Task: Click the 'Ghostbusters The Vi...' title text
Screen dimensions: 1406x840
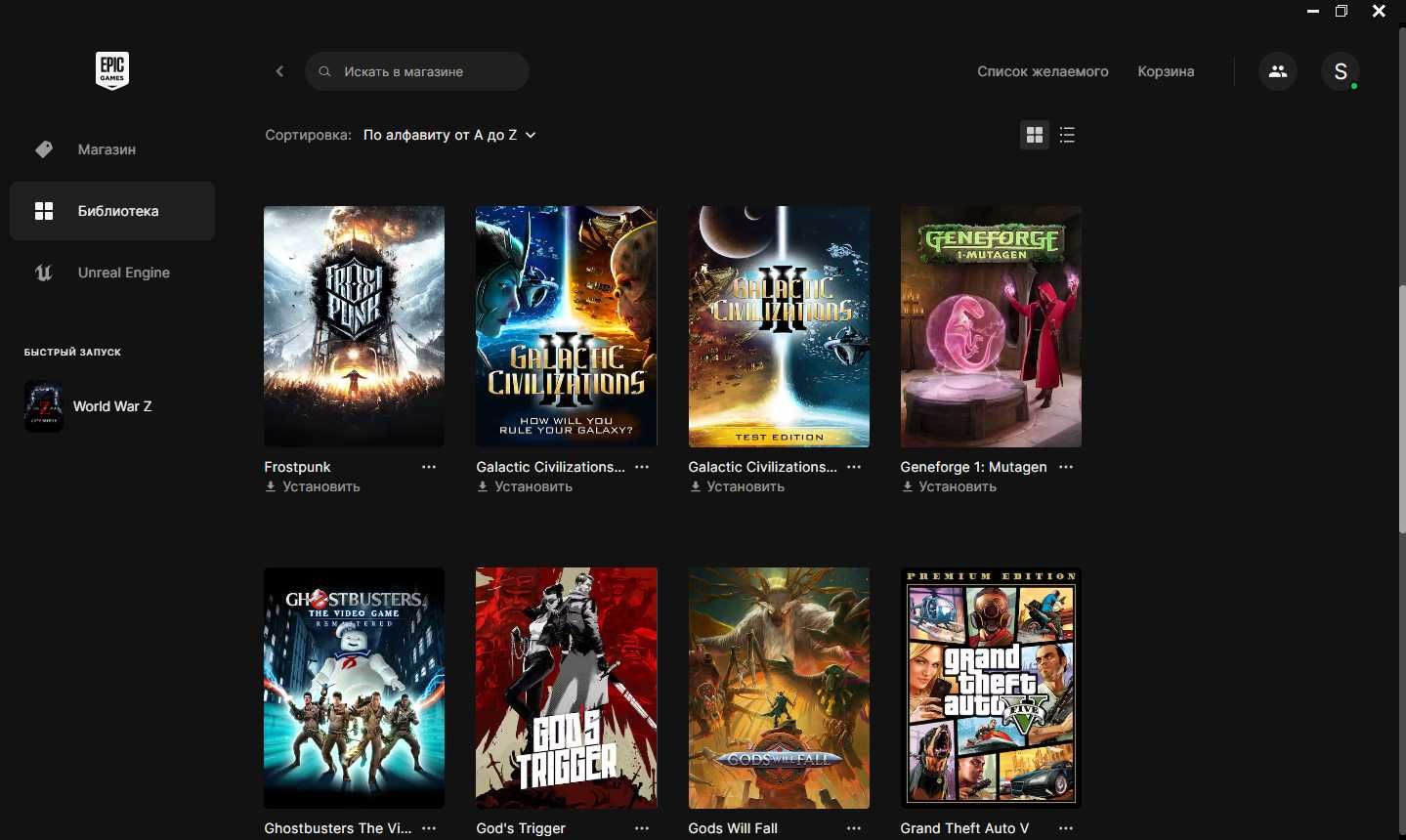Action: 337,828
